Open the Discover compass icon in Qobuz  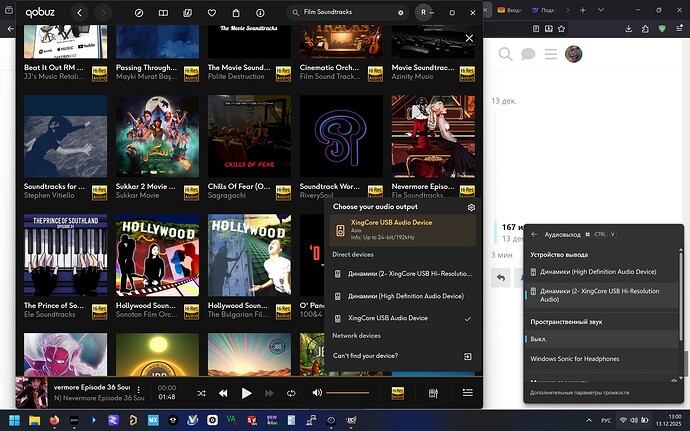point(139,13)
